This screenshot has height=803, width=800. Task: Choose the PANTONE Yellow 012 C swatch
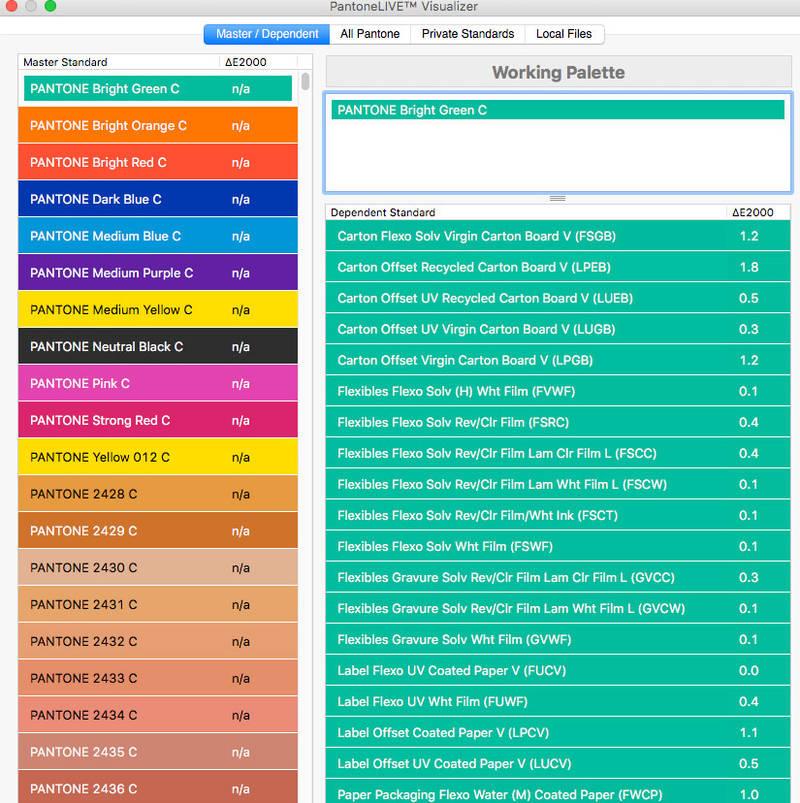pos(158,457)
